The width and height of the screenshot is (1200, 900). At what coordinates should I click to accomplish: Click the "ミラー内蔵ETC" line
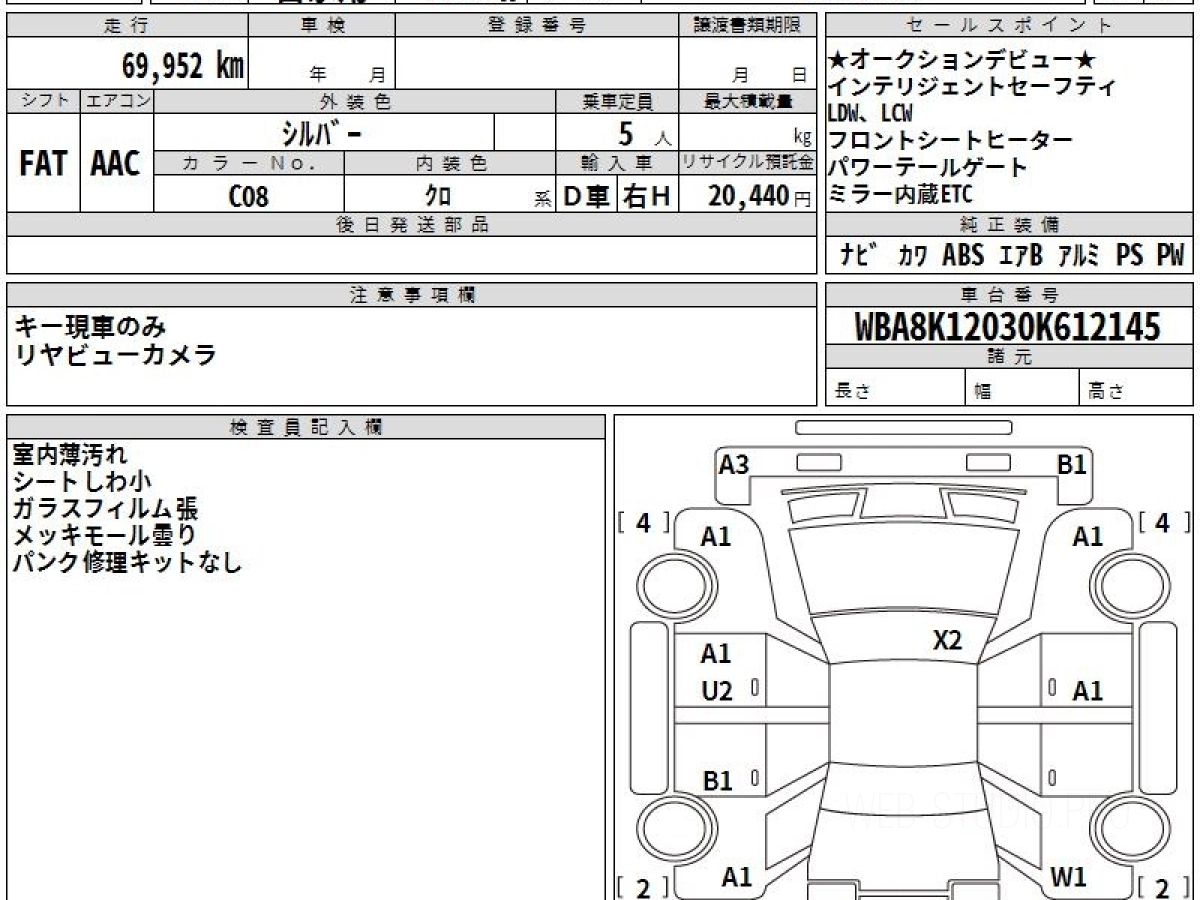900,195
